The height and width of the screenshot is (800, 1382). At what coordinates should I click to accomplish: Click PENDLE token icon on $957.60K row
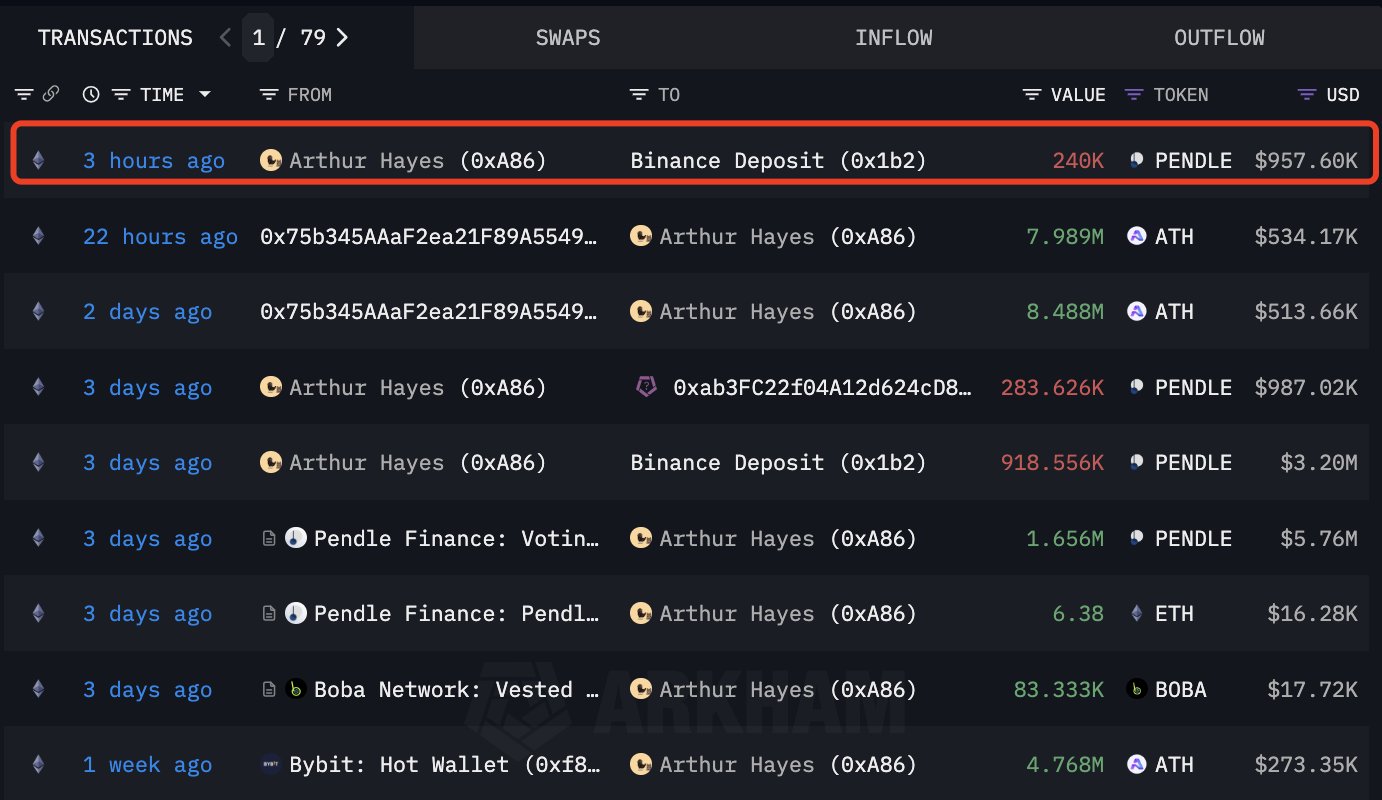click(x=1137, y=160)
